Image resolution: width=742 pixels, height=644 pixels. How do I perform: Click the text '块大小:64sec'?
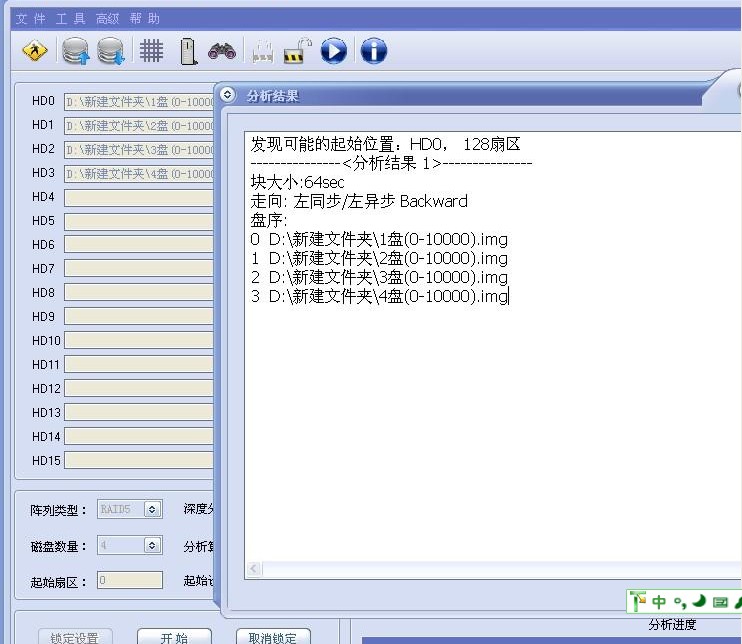tap(297, 182)
